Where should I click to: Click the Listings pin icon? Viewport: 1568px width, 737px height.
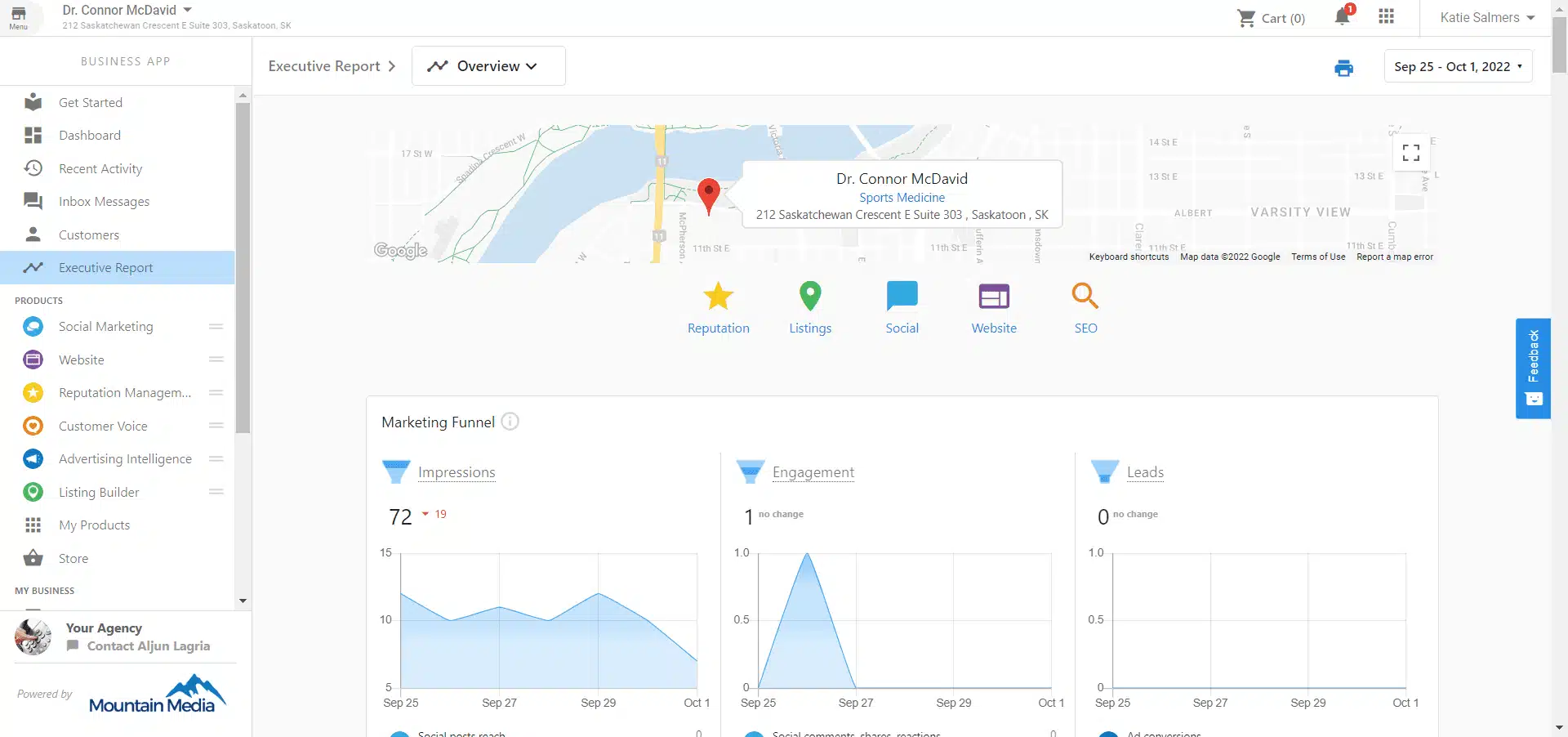[809, 297]
